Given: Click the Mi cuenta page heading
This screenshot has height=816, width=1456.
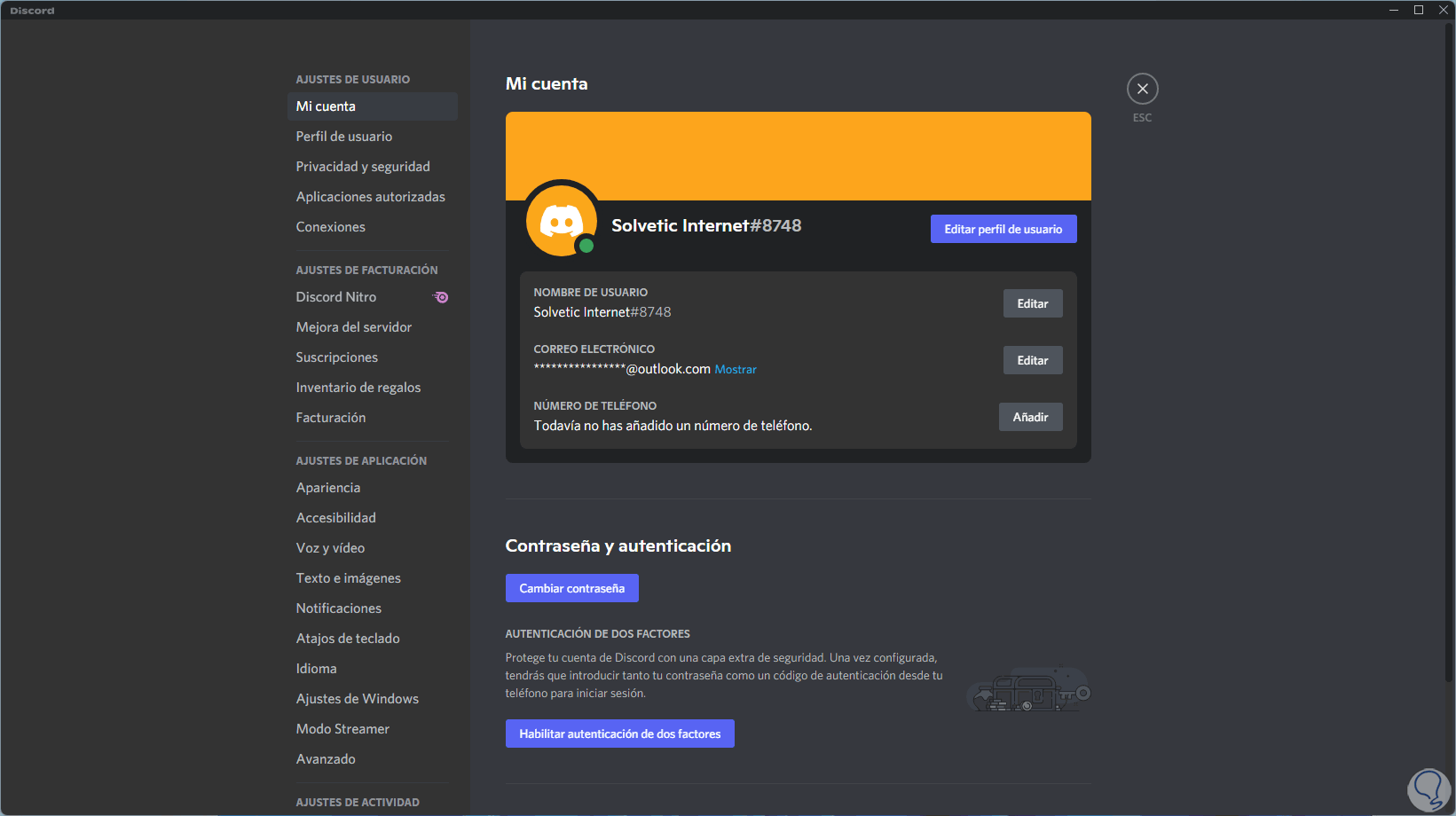Looking at the screenshot, I should tap(547, 84).
